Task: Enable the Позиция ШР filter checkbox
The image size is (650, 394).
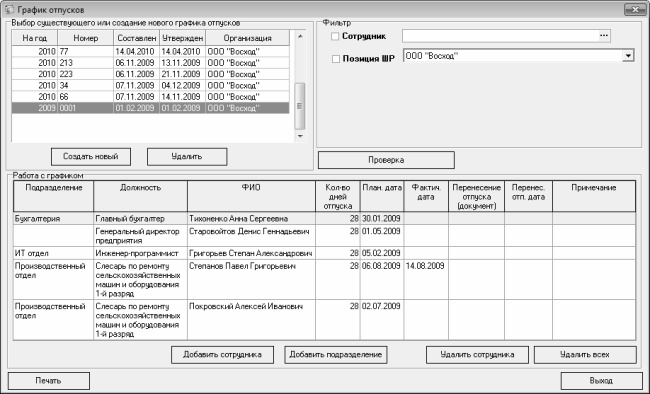Action: click(x=336, y=59)
